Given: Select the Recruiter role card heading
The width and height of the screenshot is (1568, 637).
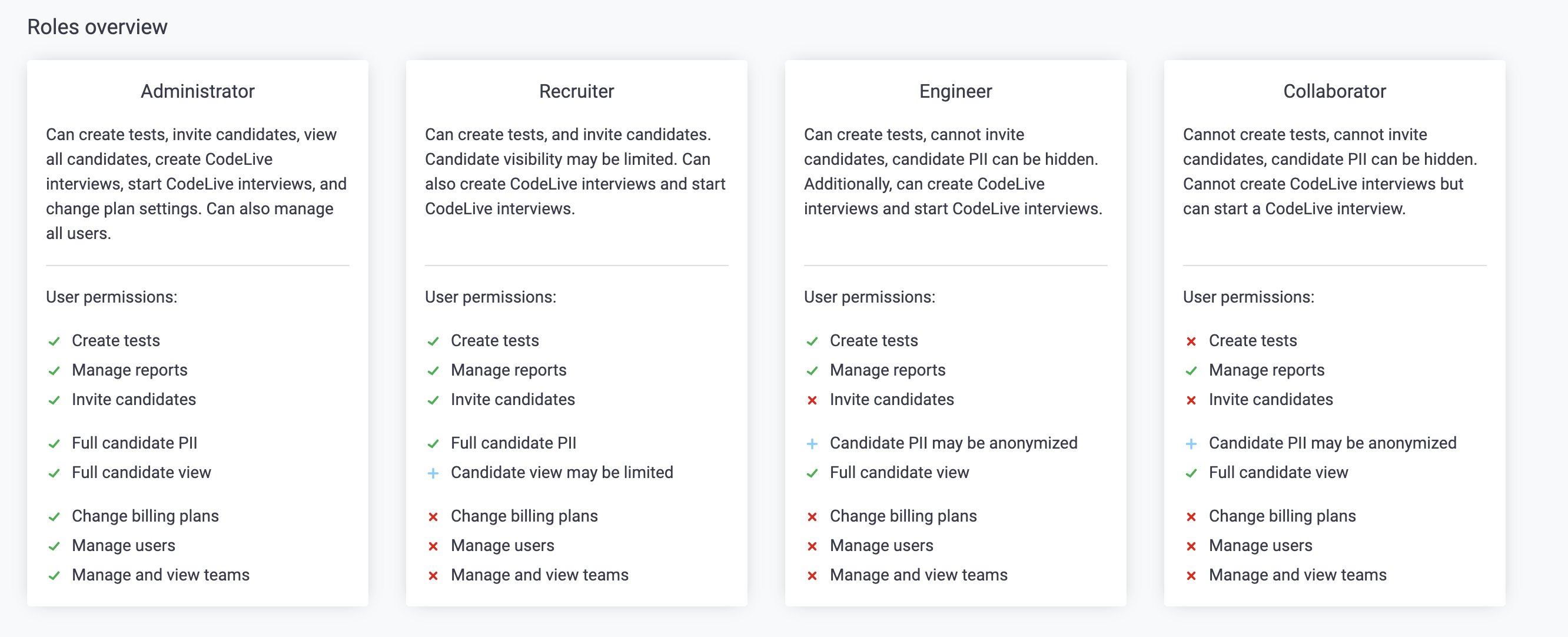Looking at the screenshot, I should [576, 91].
